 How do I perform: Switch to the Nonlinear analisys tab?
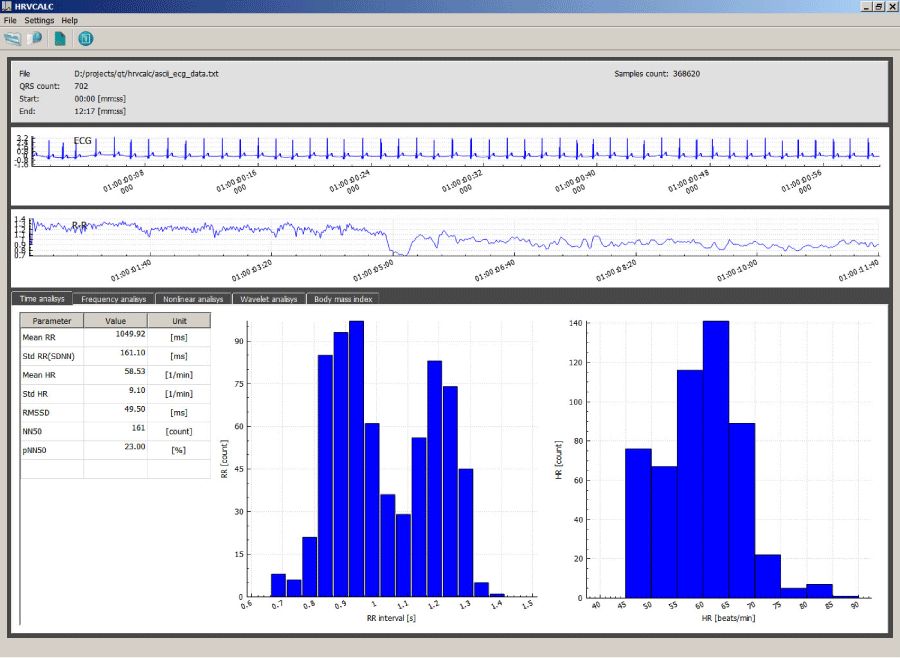click(193, 298)
